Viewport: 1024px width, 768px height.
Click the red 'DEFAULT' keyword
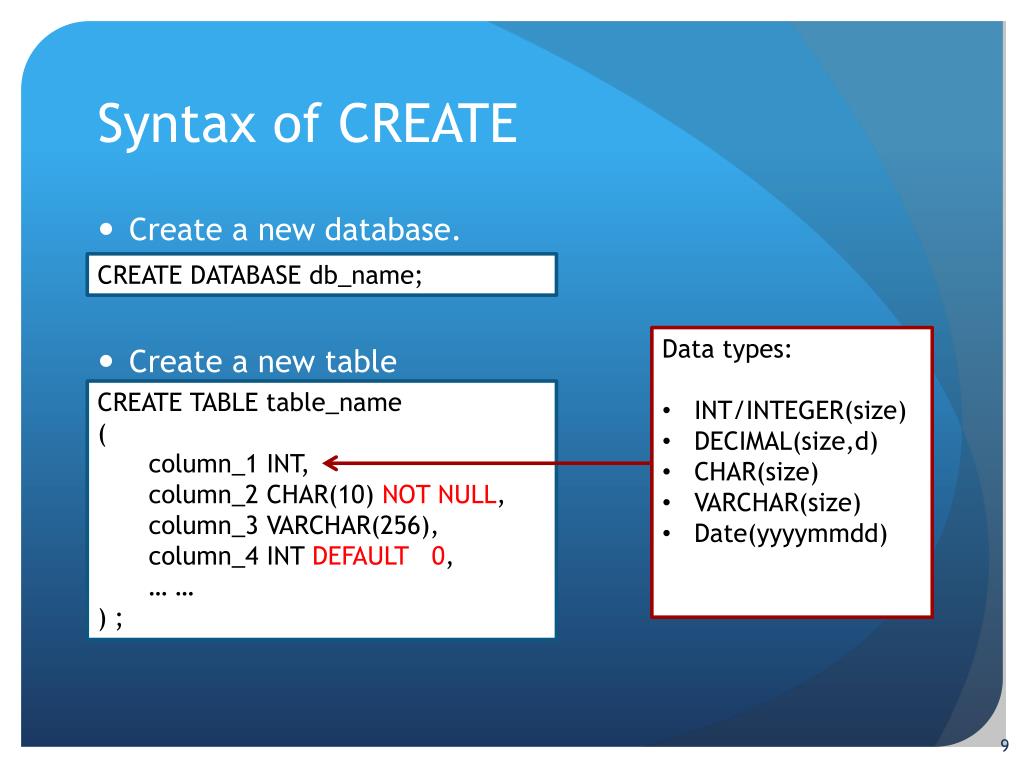360,556
